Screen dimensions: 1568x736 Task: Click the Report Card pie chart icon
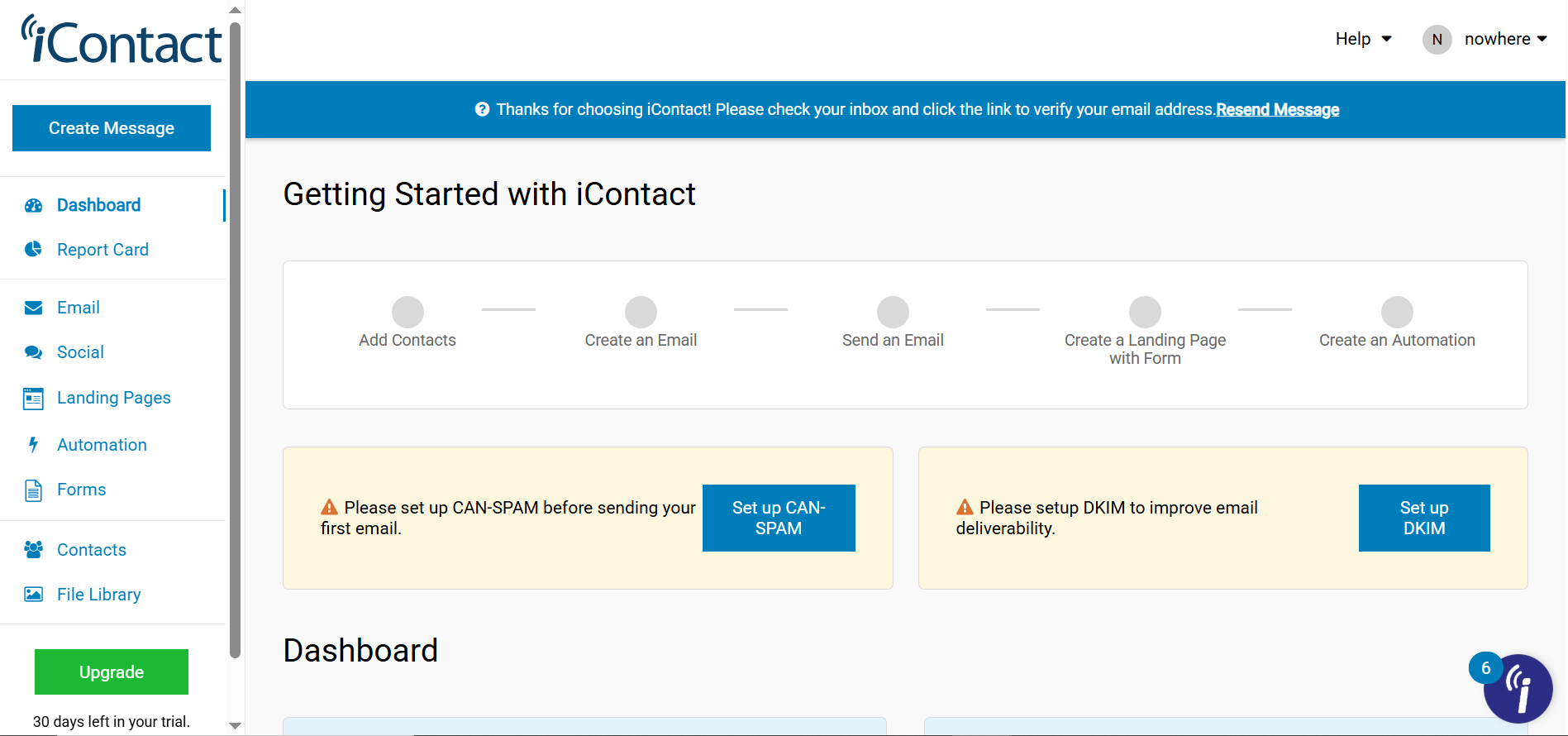(x=33, y=250)
